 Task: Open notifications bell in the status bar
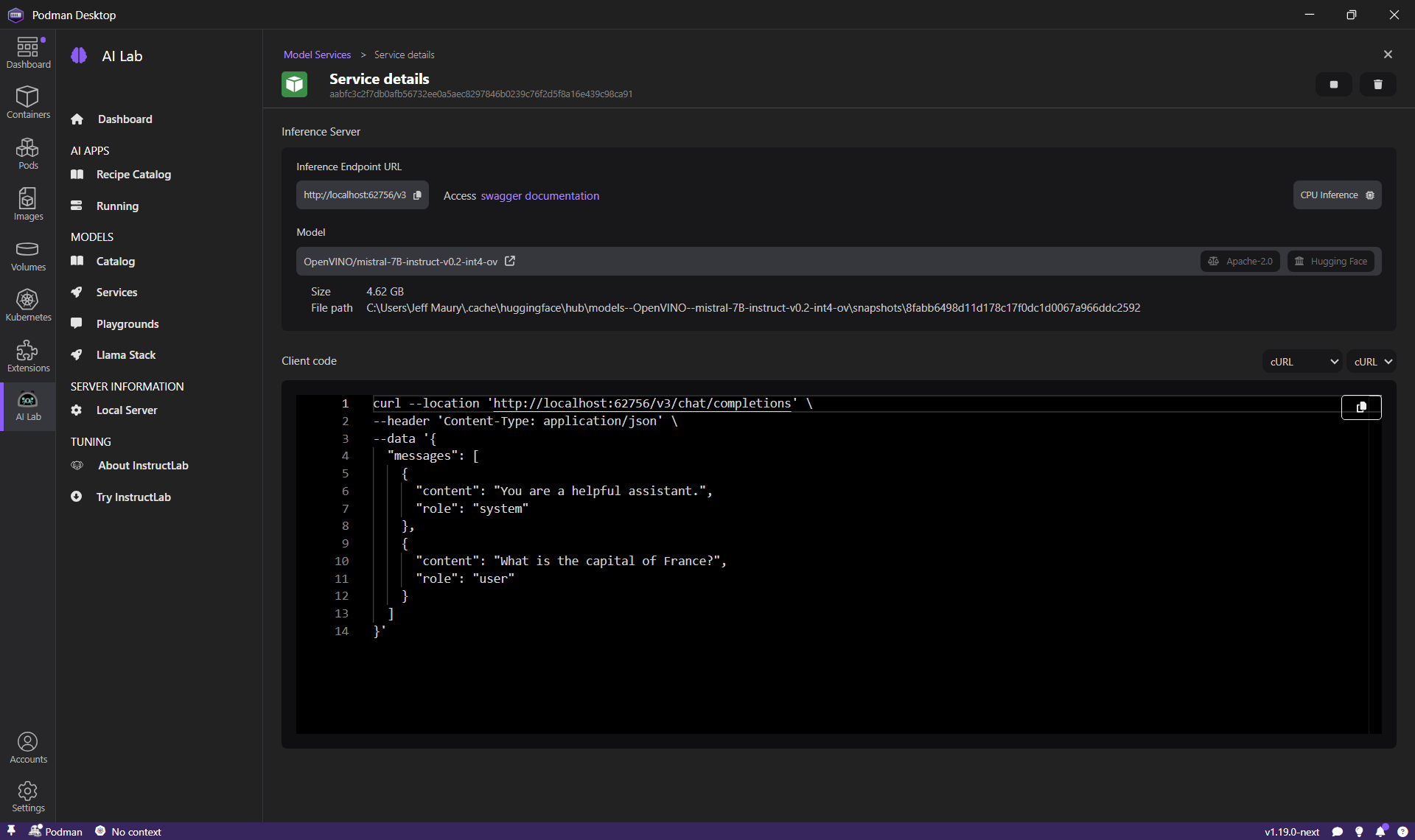(x=1380, y=831)
